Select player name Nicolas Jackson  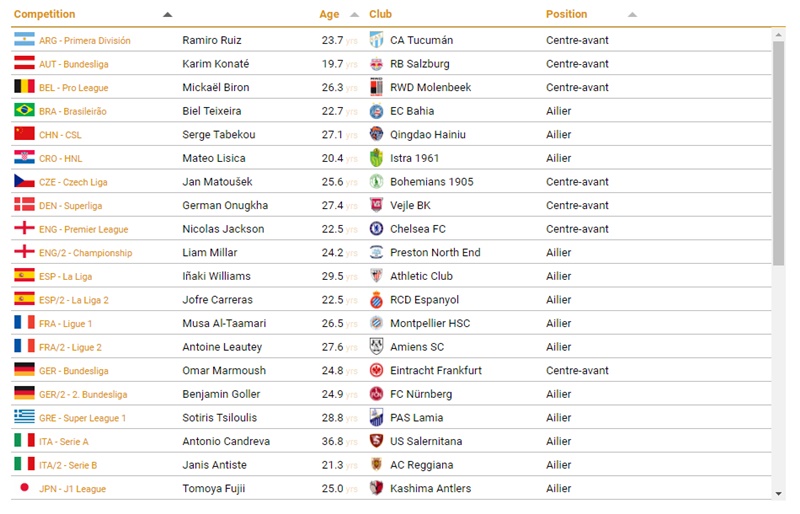tap(223, 229)
